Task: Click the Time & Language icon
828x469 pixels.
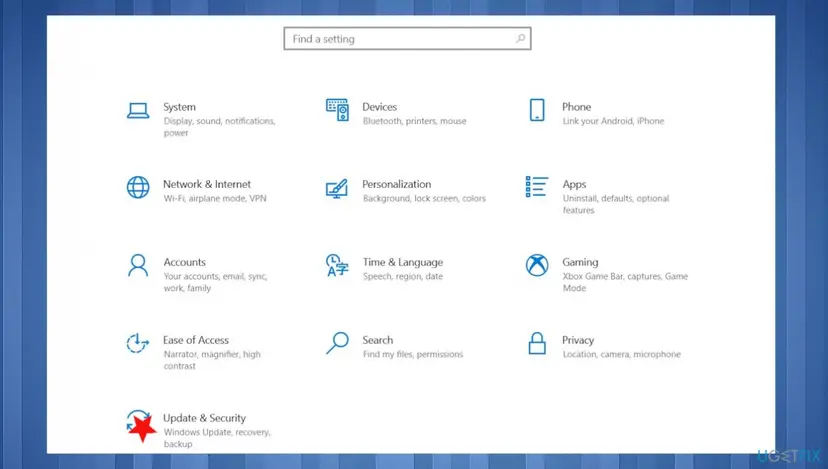Action: pos(337,265)
